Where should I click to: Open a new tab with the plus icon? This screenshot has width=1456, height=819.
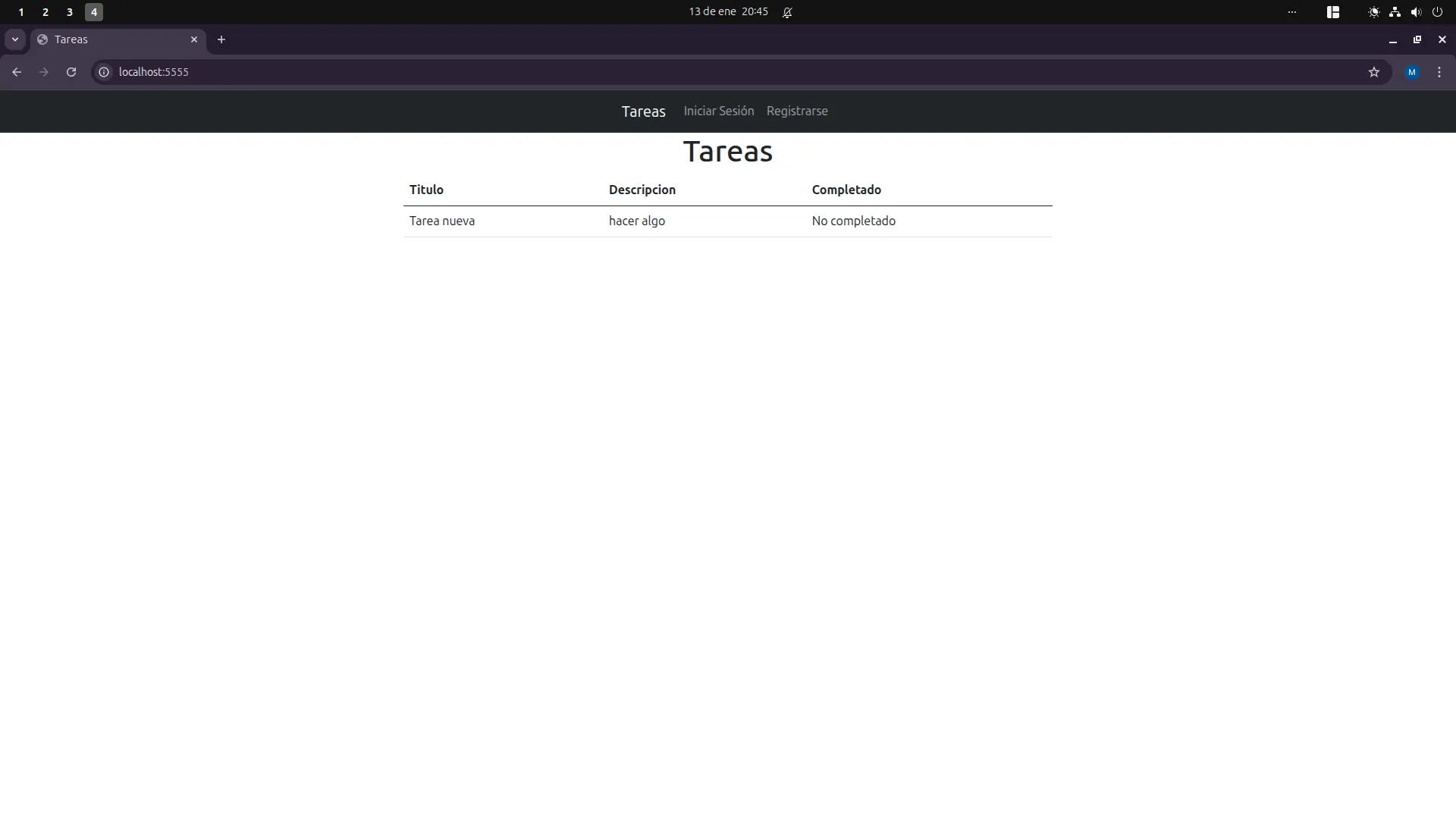tap(221, 39)
